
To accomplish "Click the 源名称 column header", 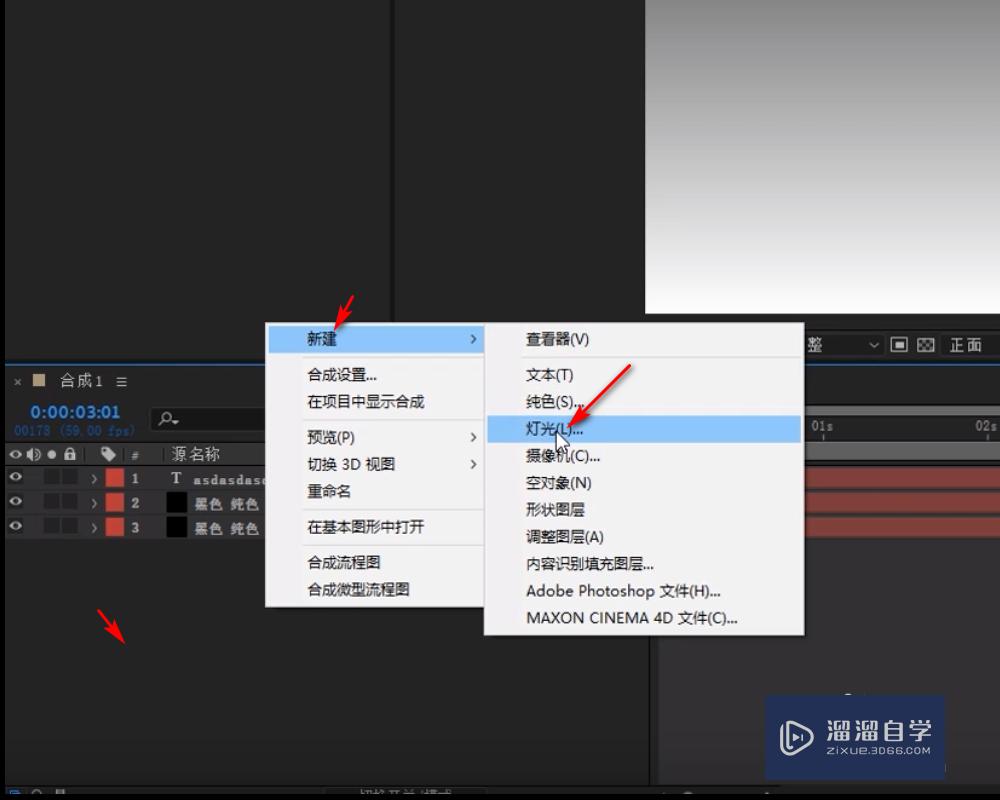I will (x=195, y=454).
